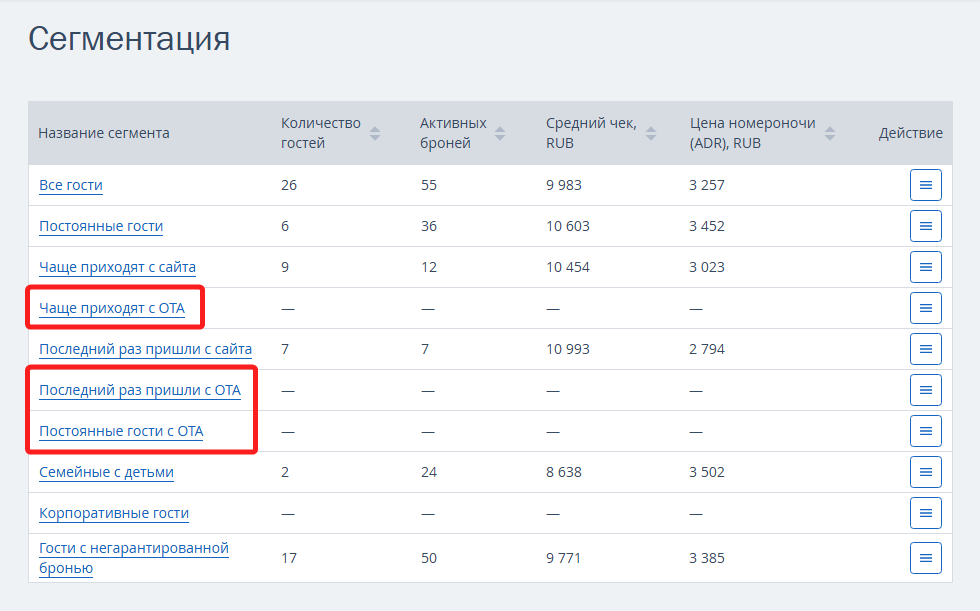Open action menu for Чаще приходят с ОТА

pos(926,308)
